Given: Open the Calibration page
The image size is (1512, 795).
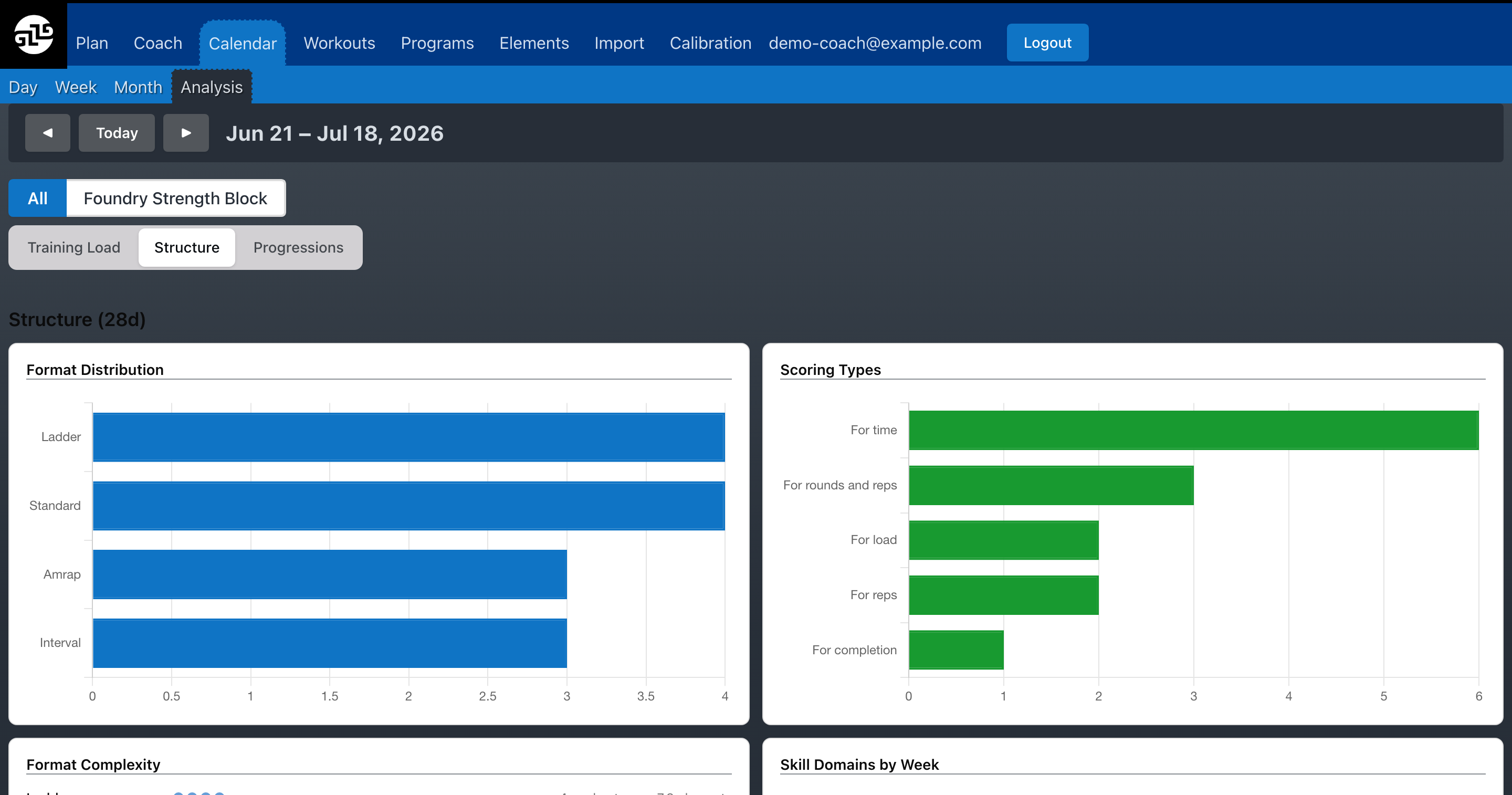Looking at the screenshot, I should 710,43.
